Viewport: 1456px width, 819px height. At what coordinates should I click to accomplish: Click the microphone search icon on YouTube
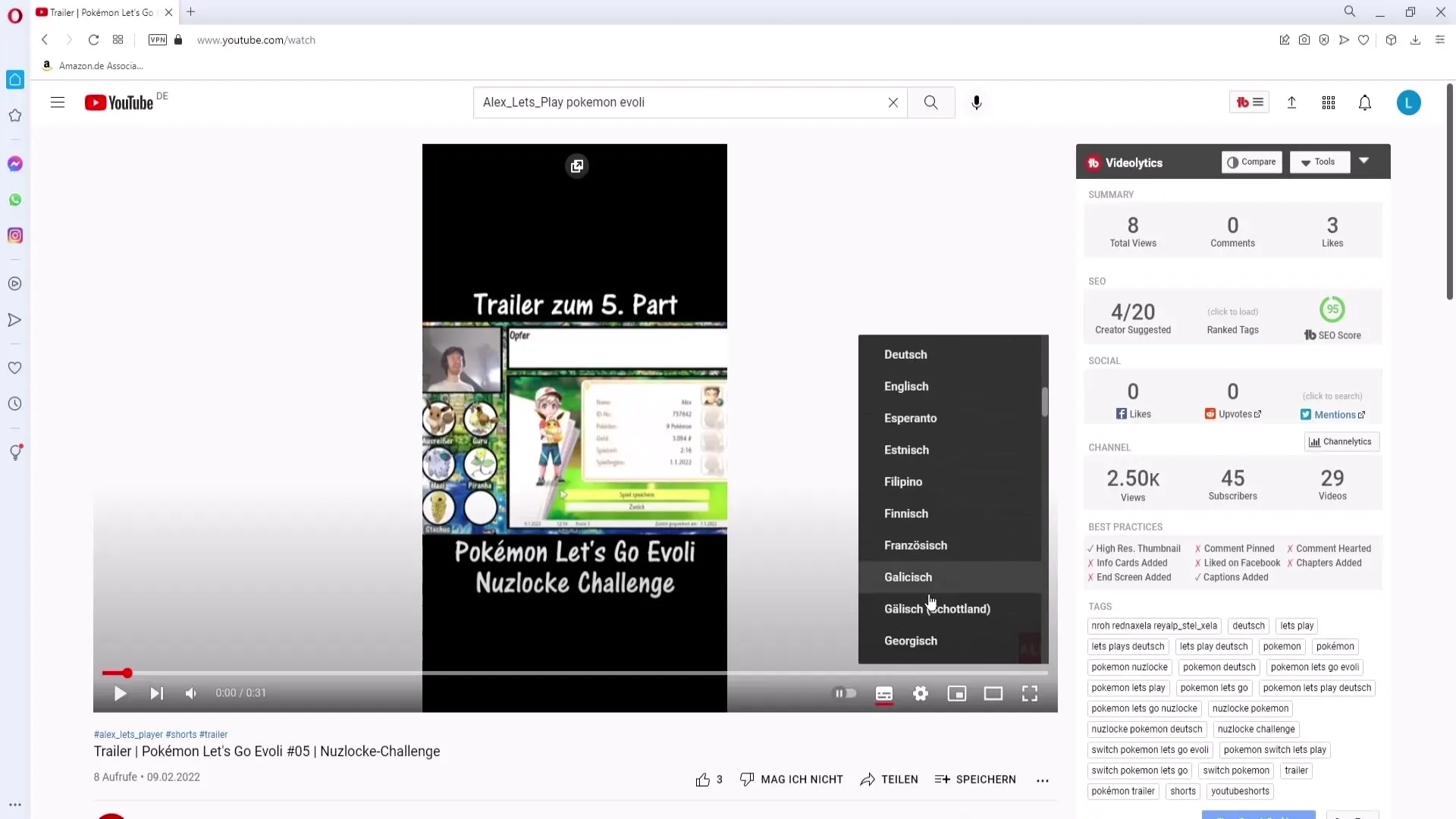click(977, 102)
